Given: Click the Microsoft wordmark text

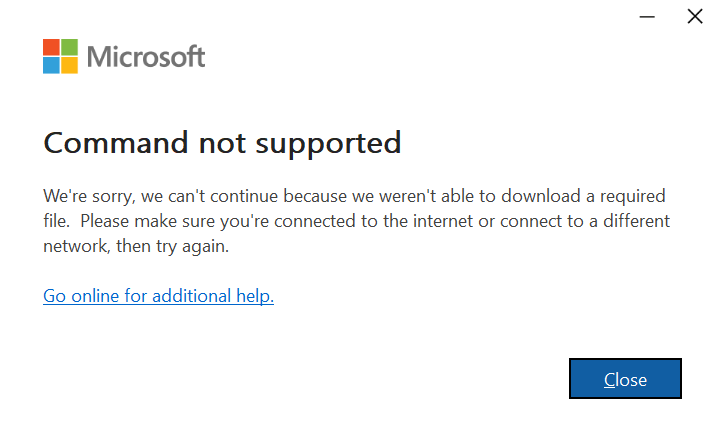Looking at the screenshot, I should [146, 57].
